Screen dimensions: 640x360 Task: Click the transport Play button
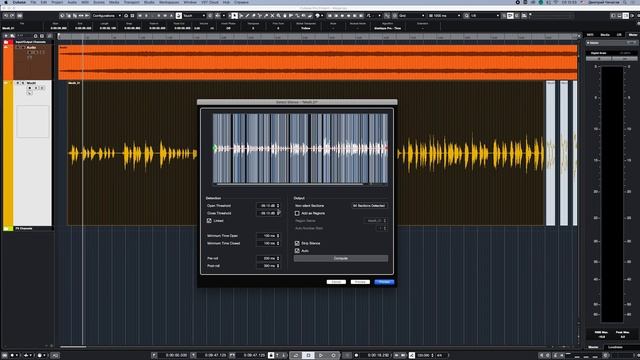click(x=321, y=355)
